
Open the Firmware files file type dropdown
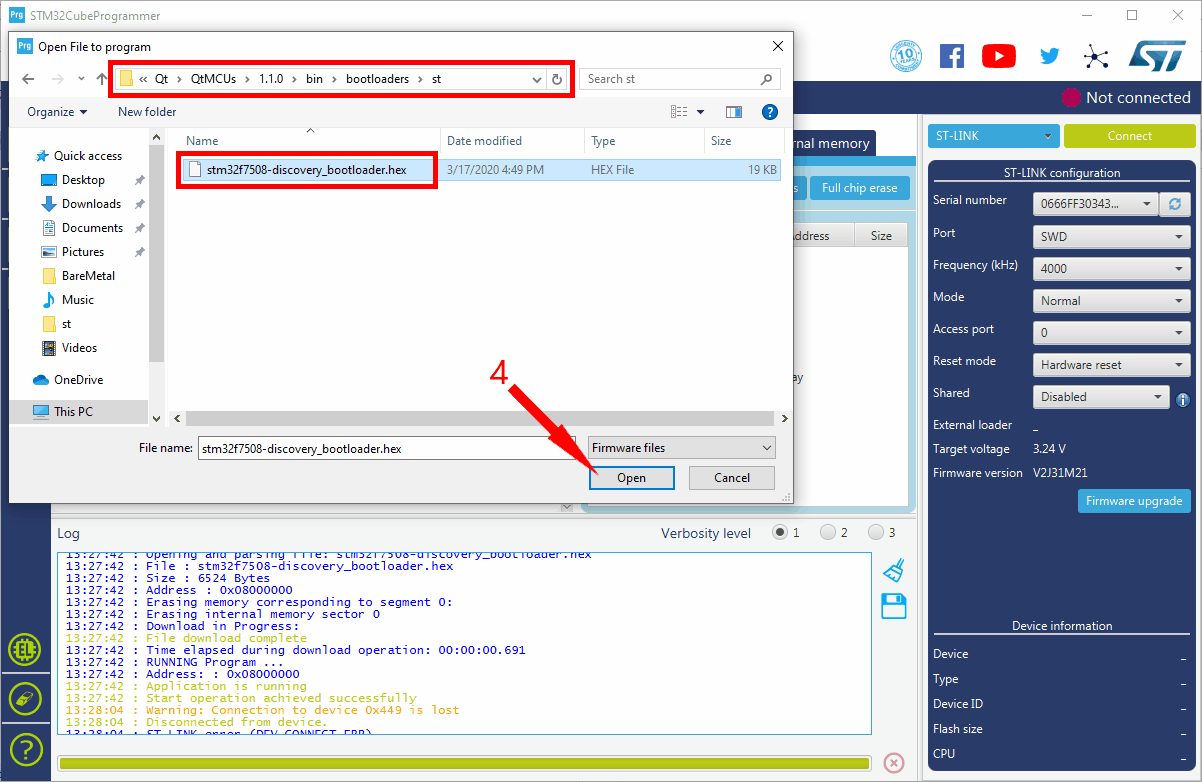tap(680, 447)
